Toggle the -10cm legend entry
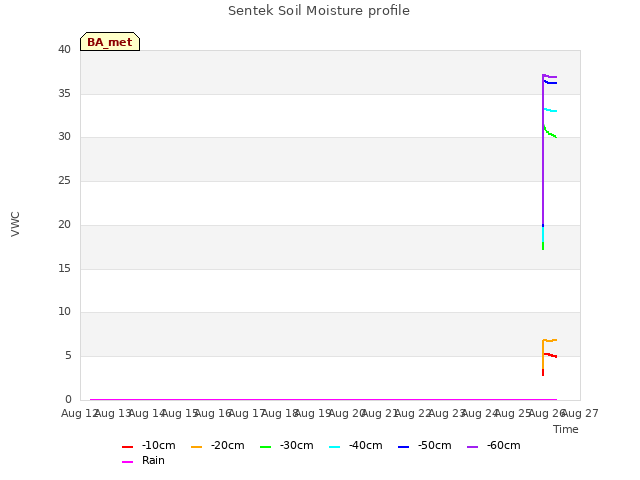Image resolution: width=640 pixels, height=480 pixels. [x=149, y=445]
